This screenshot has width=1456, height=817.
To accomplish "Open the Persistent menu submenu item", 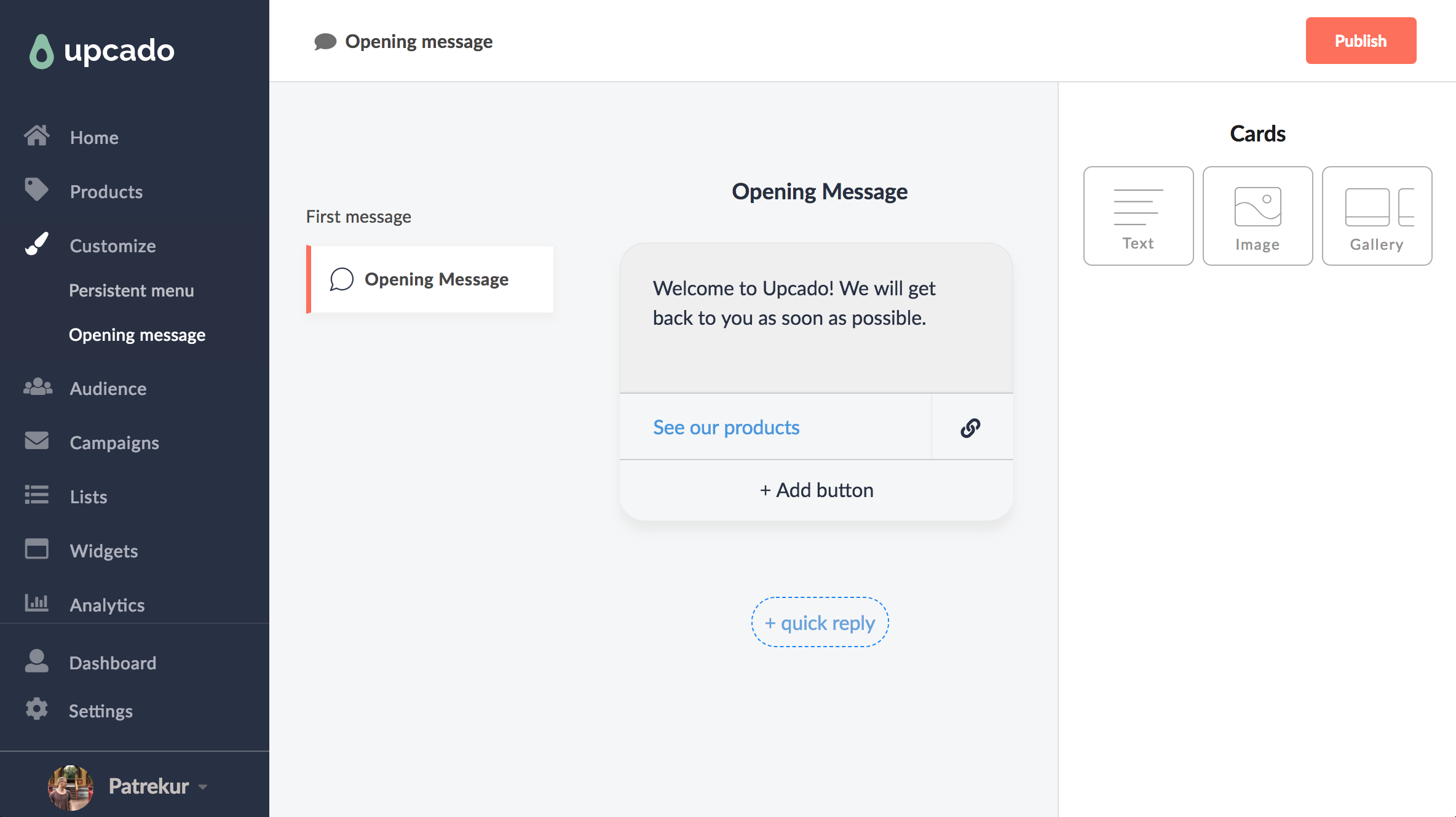I will click(x=131, y=290).
